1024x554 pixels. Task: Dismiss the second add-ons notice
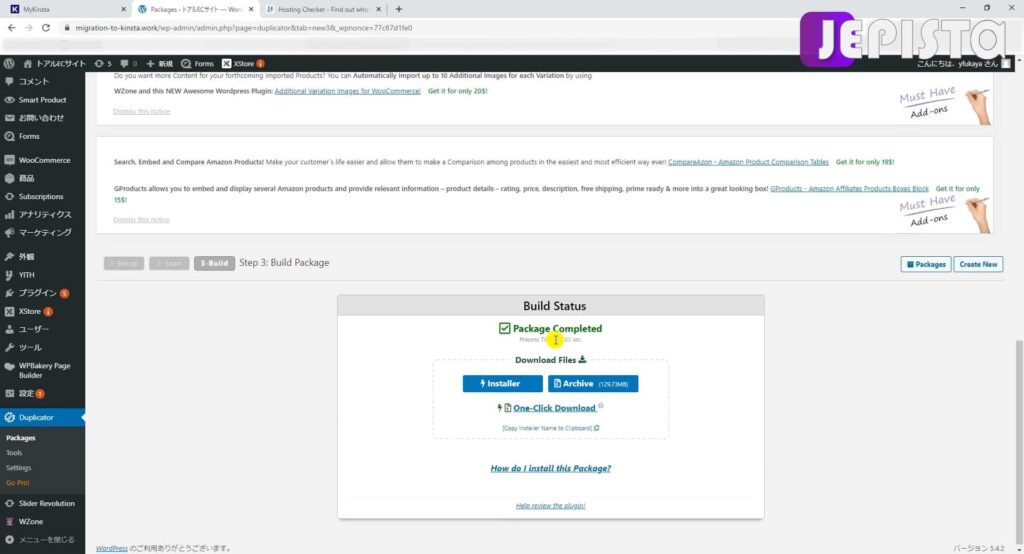pos(141,220)
